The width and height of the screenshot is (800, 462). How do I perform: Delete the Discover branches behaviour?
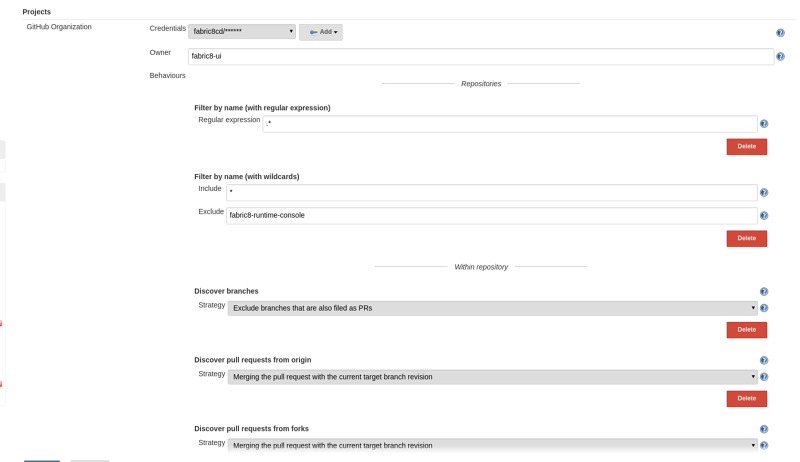pyautogui.click(x=746, y=330)
